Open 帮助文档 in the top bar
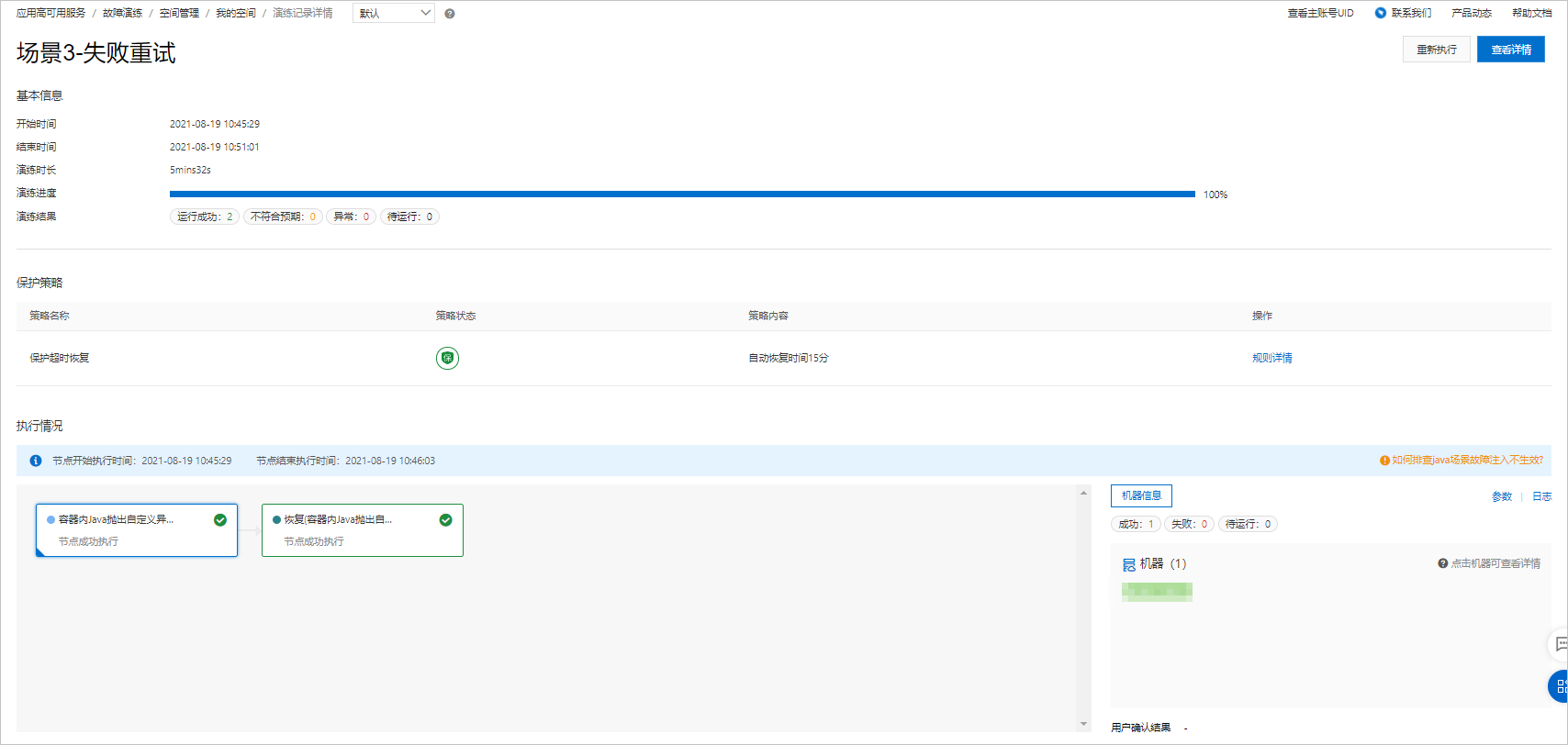 coord(1532,13)
